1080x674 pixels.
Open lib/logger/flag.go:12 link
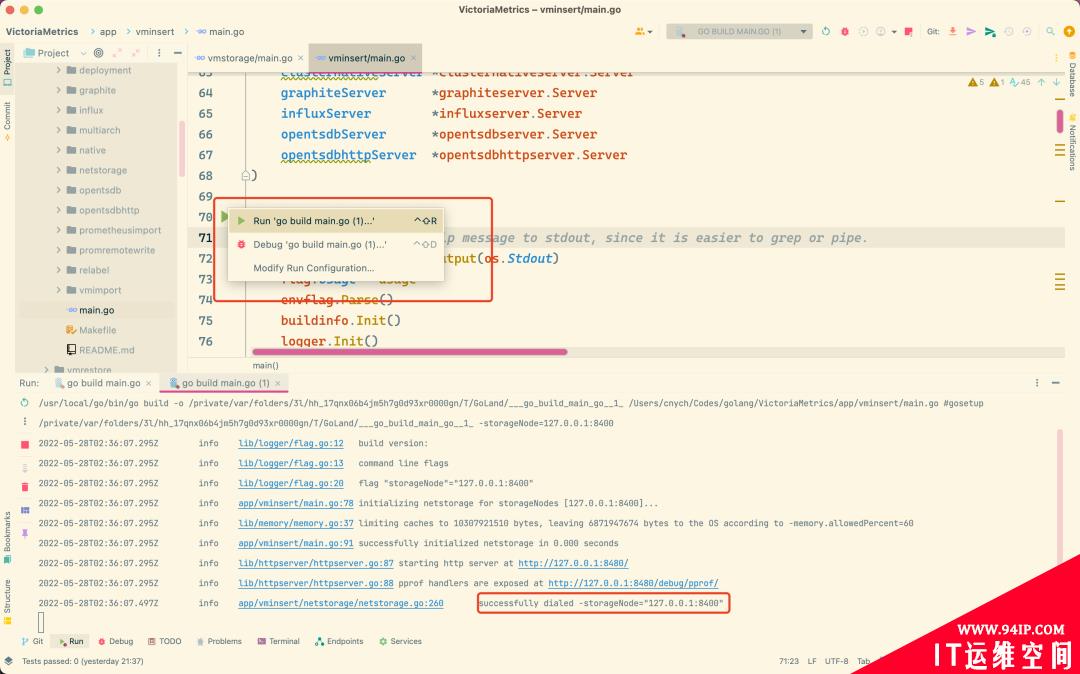coord(291,443)
